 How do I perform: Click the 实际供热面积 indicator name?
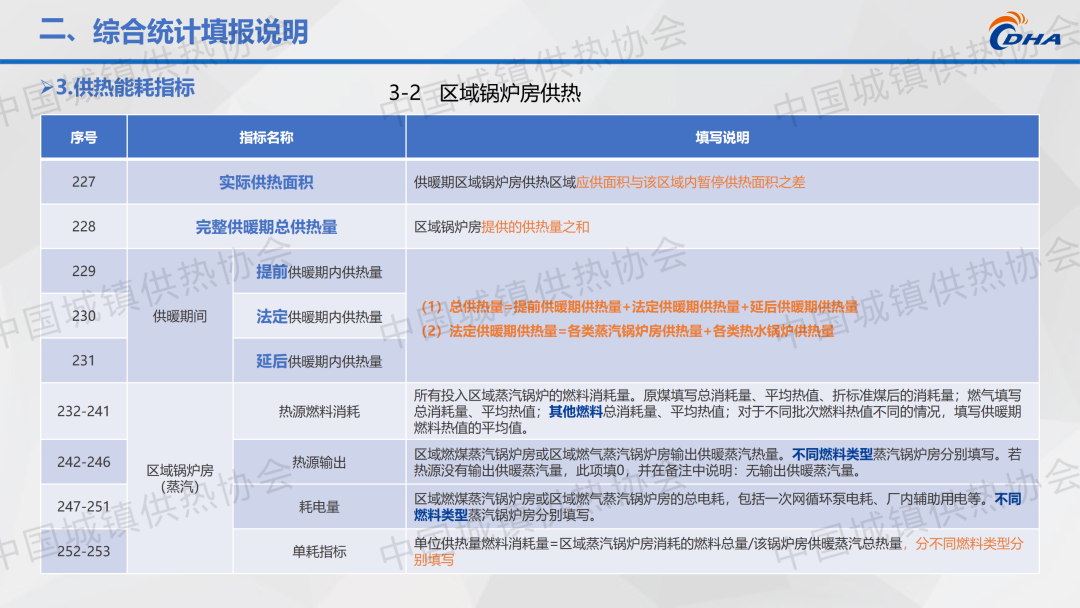click(x=266, y=182)
